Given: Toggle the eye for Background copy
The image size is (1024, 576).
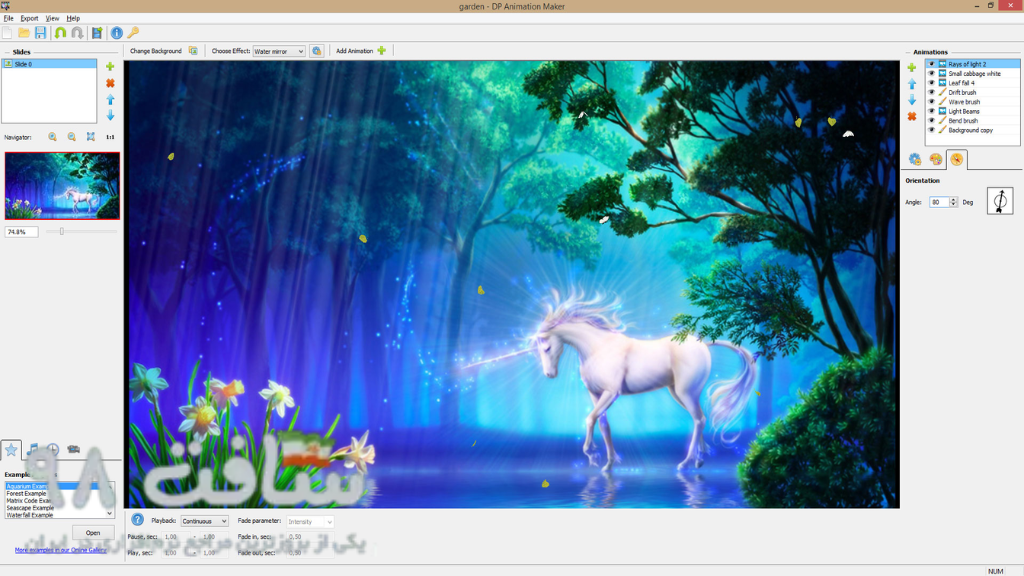Looking at the screenshot, I should point(932,130).
